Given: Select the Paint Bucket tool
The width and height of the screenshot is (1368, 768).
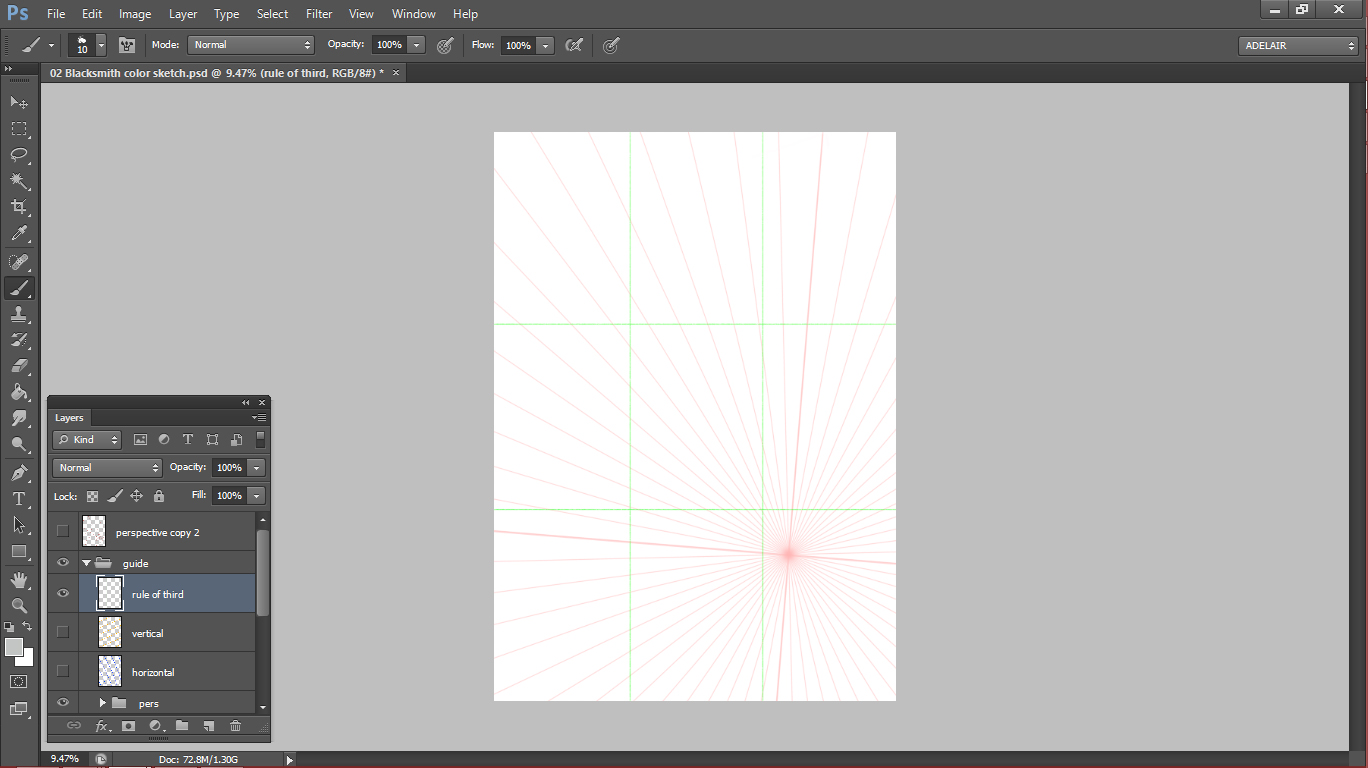Looking at the screenshot, I should pos(19,392).
